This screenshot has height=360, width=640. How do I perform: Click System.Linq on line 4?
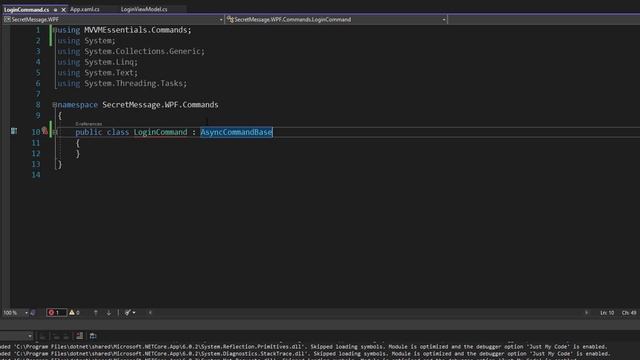pyautogui.click(x=109, y=62)
